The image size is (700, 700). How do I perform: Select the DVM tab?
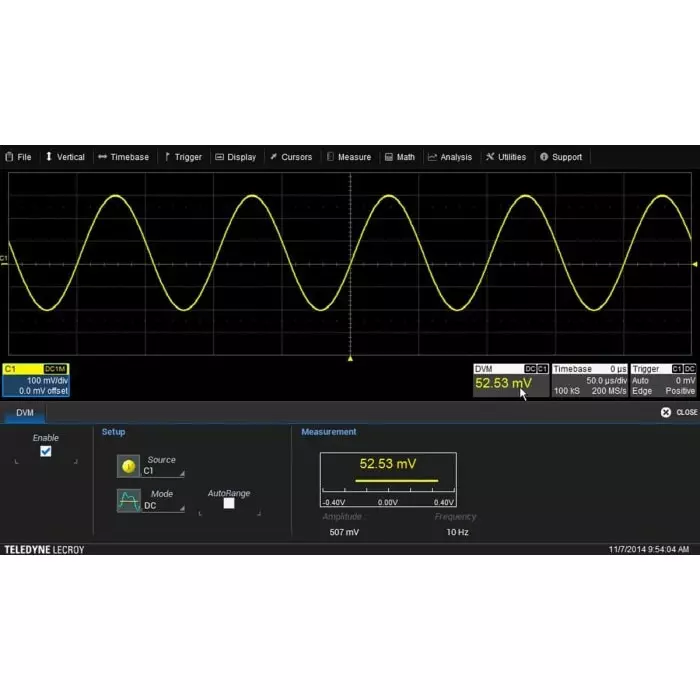25,413
